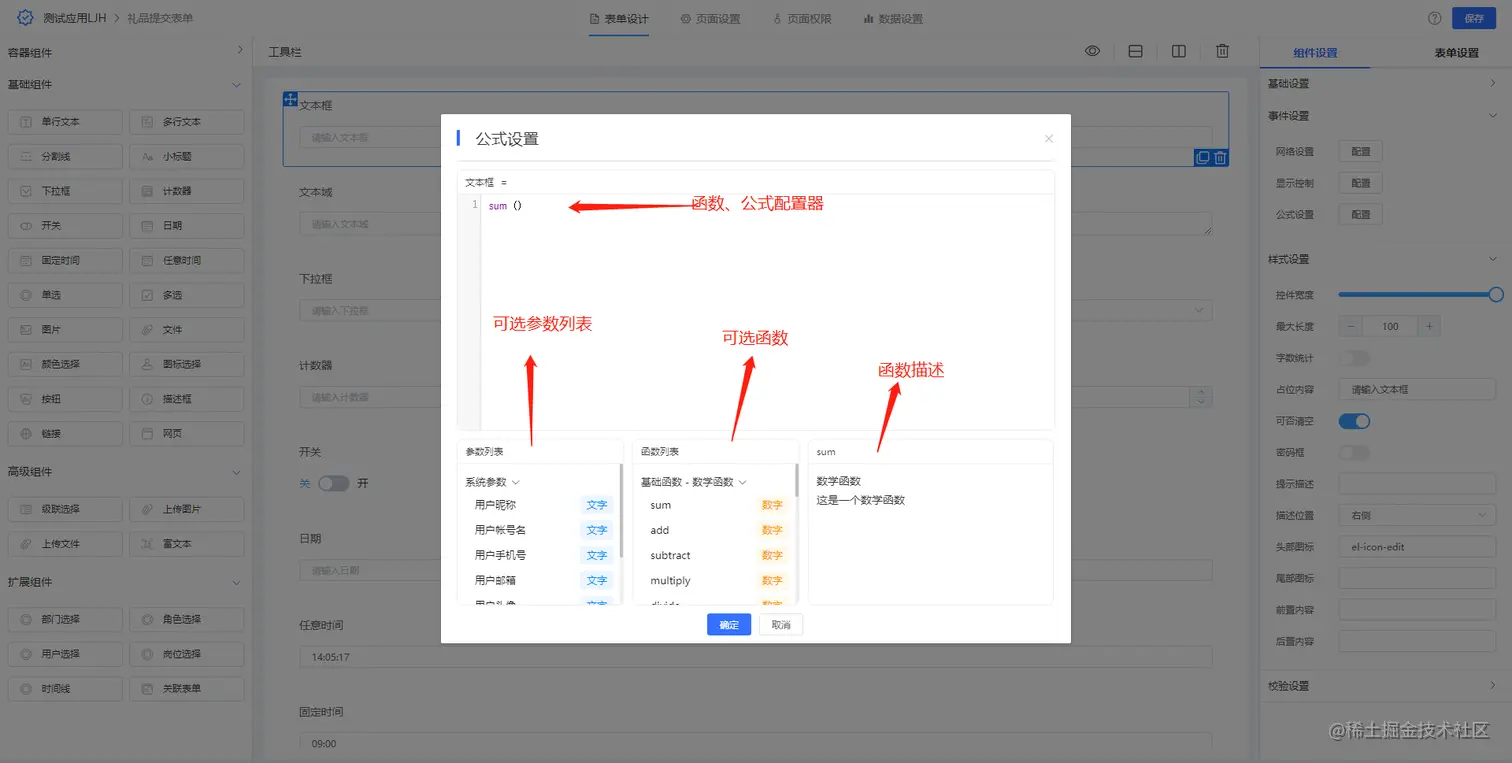Click the eye preview icon in toolbar
This screenshot has width=1512, height=763.
click(1092, 51)
